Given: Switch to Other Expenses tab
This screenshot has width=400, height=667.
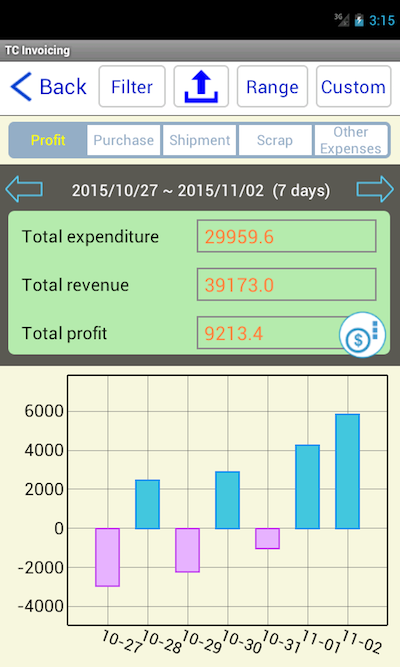Looking at the screenshot, I should coord(351,140).
